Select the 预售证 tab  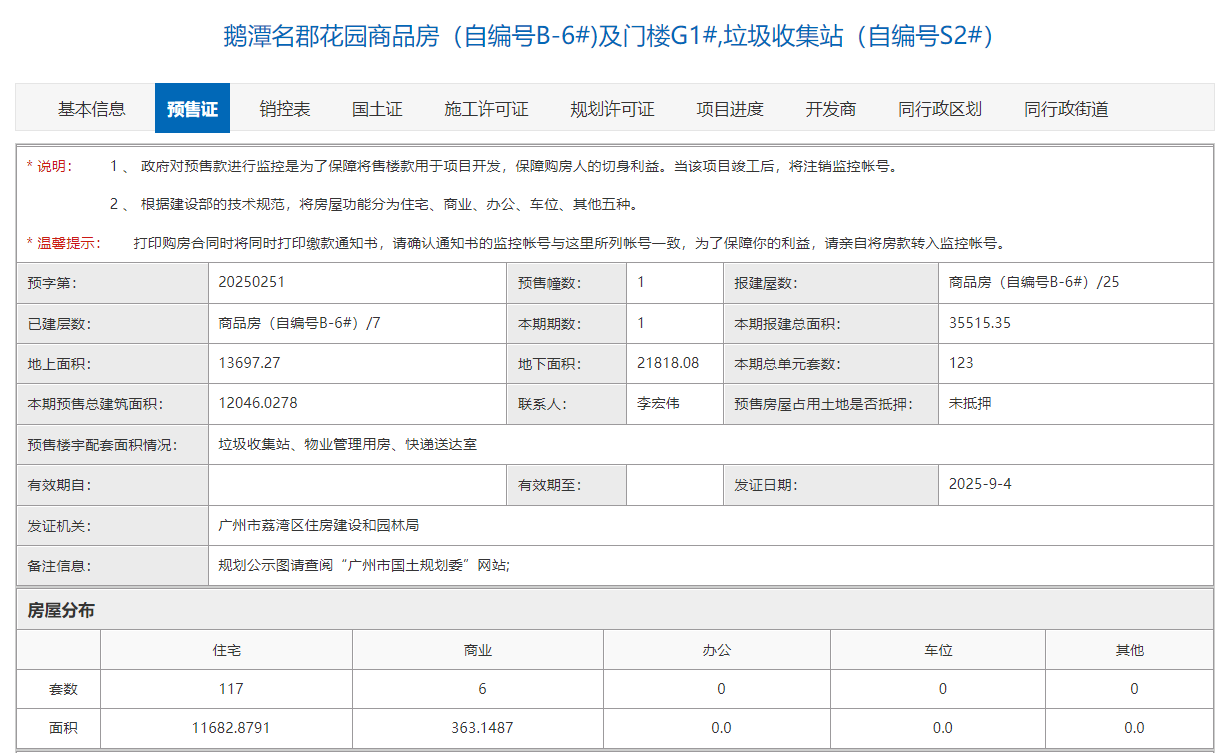192,109
